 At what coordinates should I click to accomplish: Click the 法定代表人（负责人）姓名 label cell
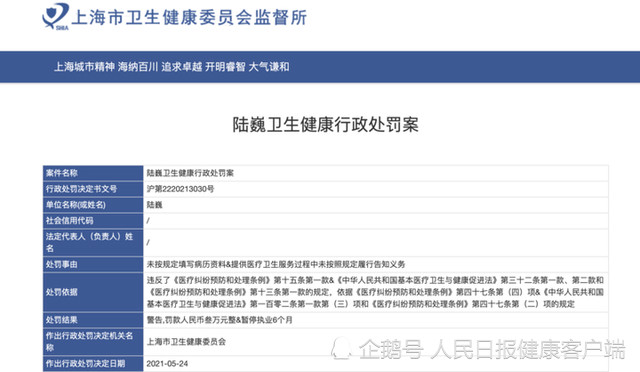click(x=93, y=243)
